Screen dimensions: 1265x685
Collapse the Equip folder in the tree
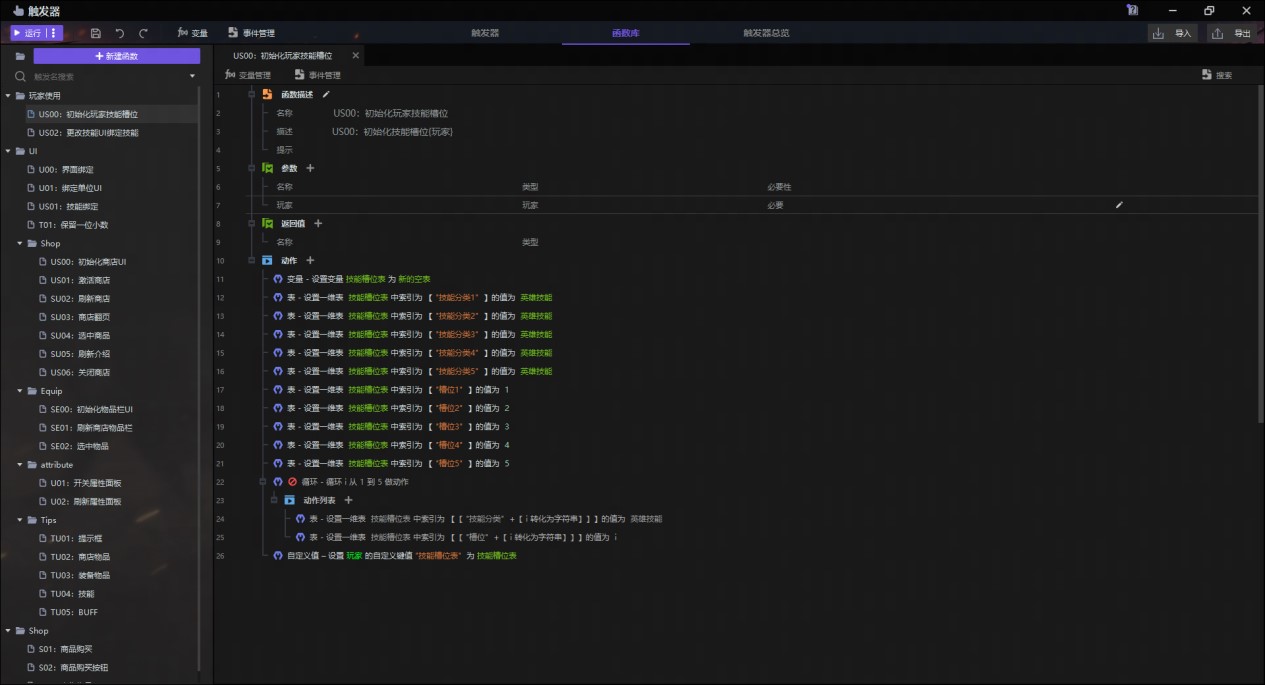(20, 391)
